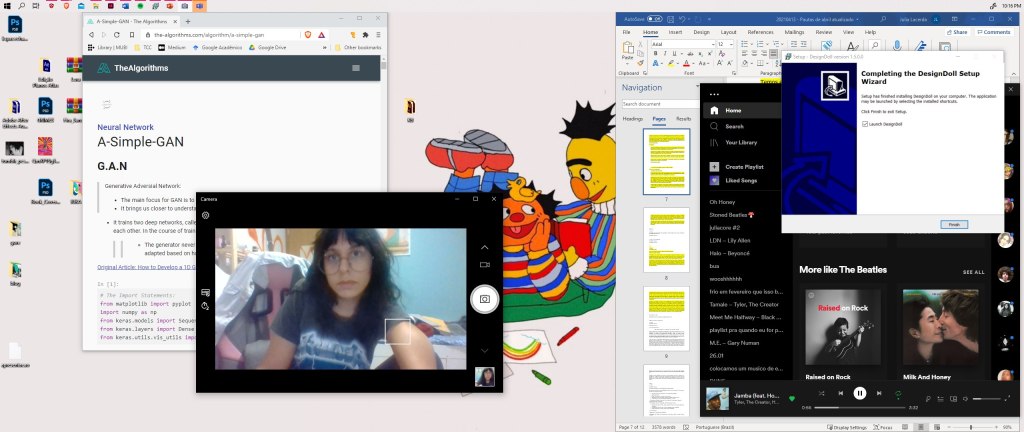Take a photo with the Camera shutter button
This screenshot has height=432, width=1024.
(485, 299)
